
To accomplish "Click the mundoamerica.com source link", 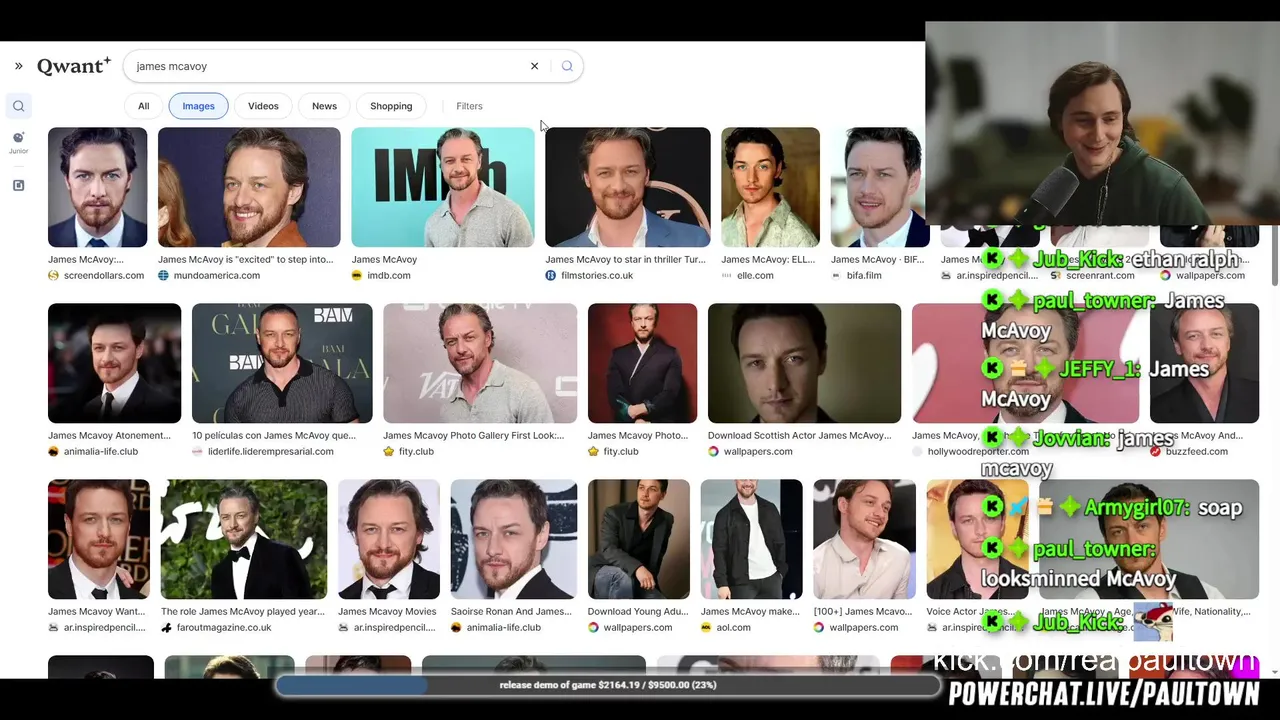I will point(217,276).
